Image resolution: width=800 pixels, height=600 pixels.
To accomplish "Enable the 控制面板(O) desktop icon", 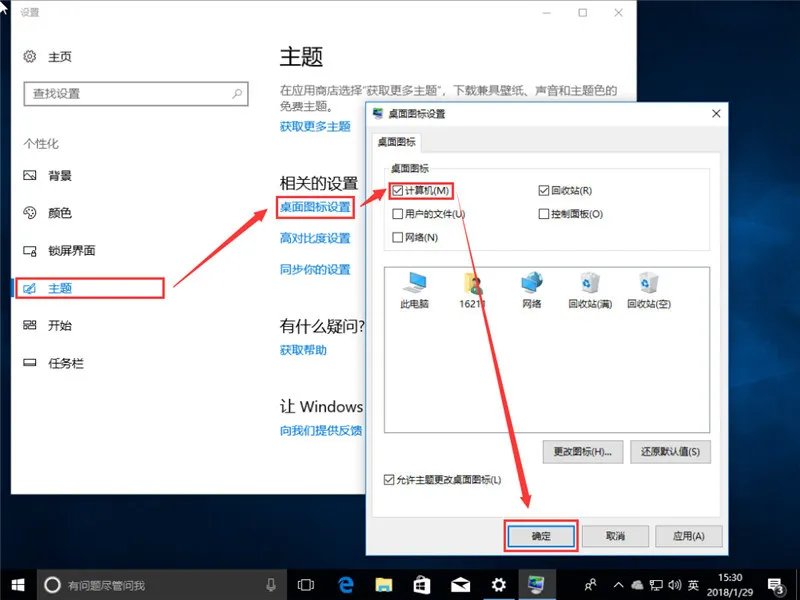I will [x=543, y=213].
